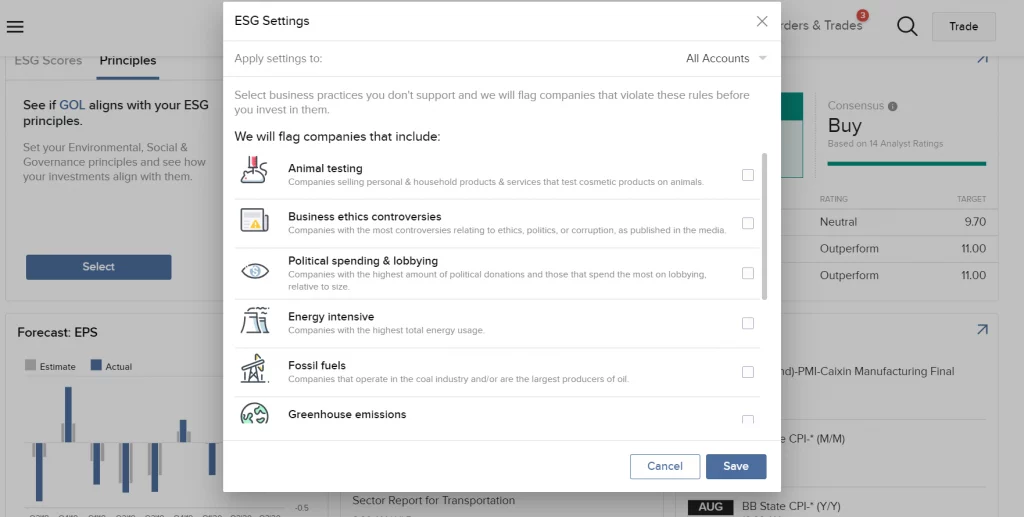Image resolution: width=1024 pixels, height=517 pixels.
Task: Click the Business ethics controversies icon
Action: [x=254, y=221]
